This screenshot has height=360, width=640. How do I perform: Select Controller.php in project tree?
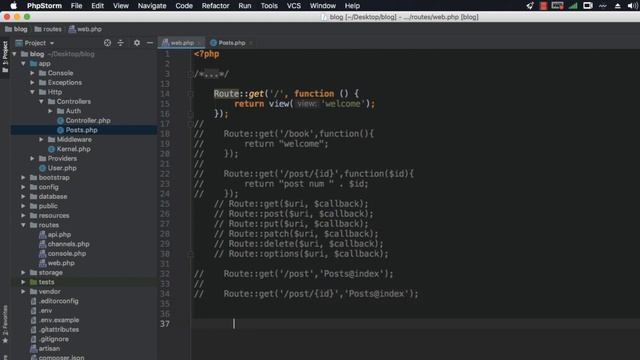coord(84,120)
